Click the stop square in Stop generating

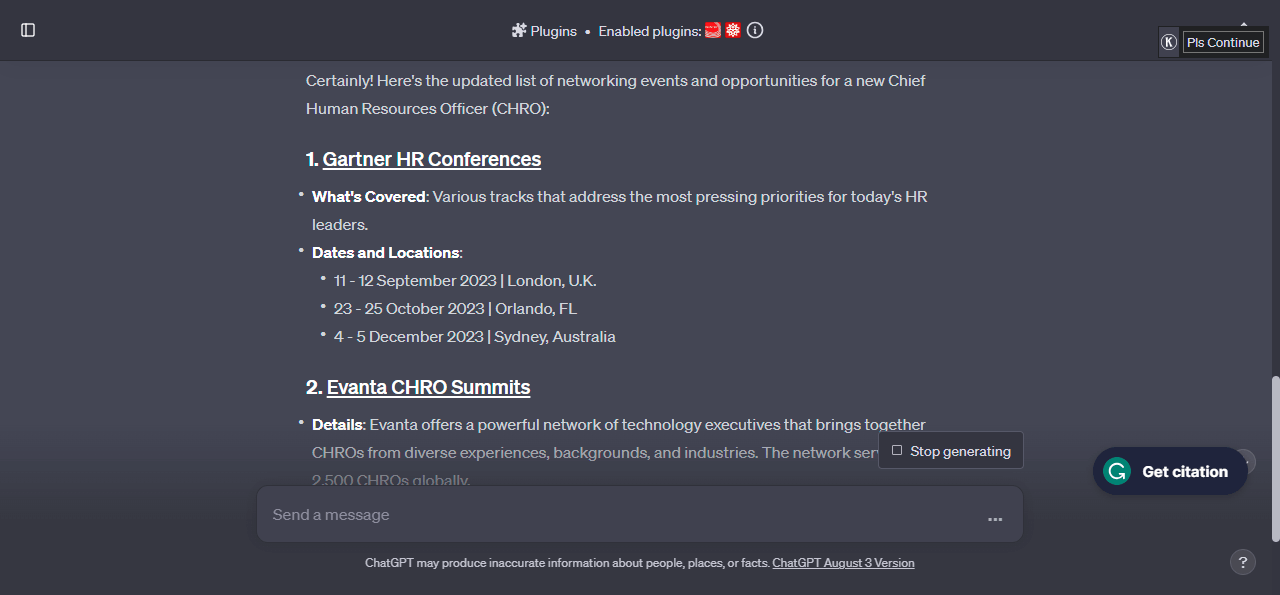[897, 451]
